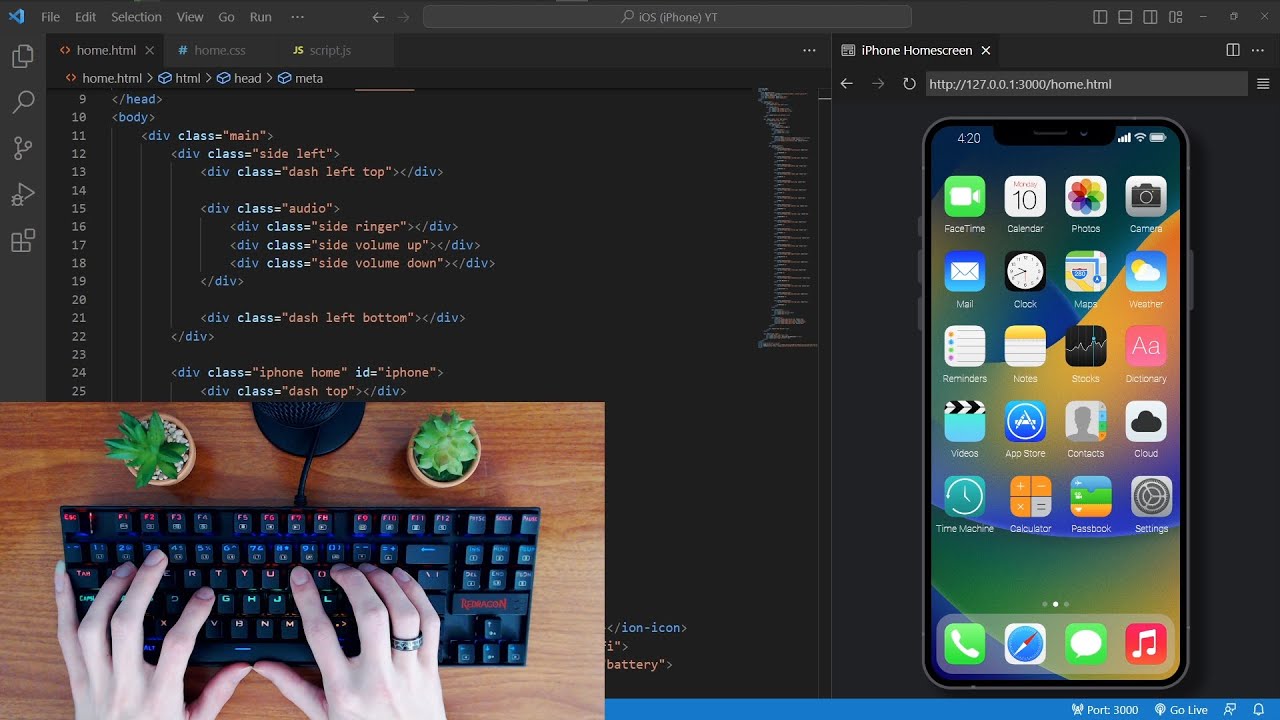Image resolution: width=1280 pixels, height=720 pixels.
Task: Tap the App Store icon
Action: point(1025,422)
